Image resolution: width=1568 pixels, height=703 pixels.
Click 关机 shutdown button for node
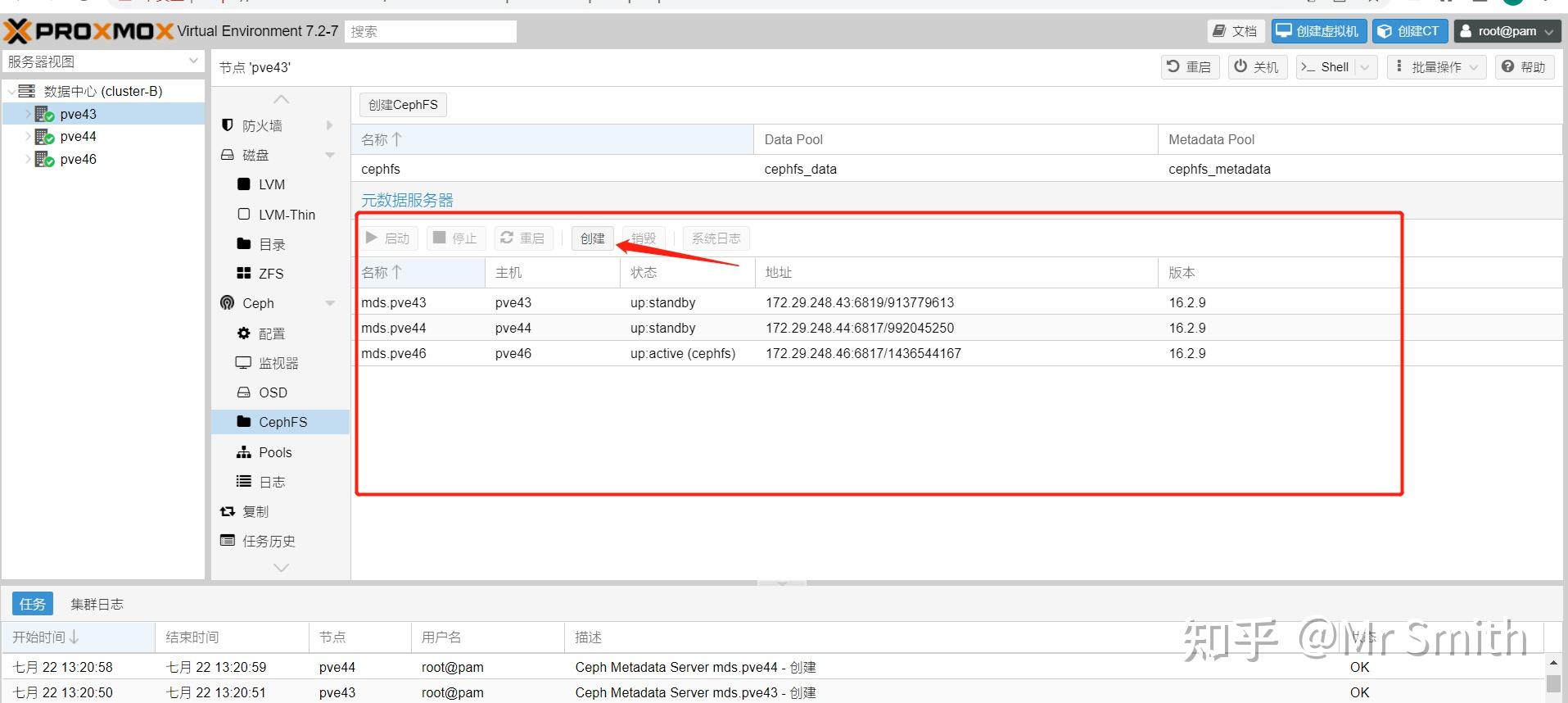pyautogui.click(x=1257, y=67)
